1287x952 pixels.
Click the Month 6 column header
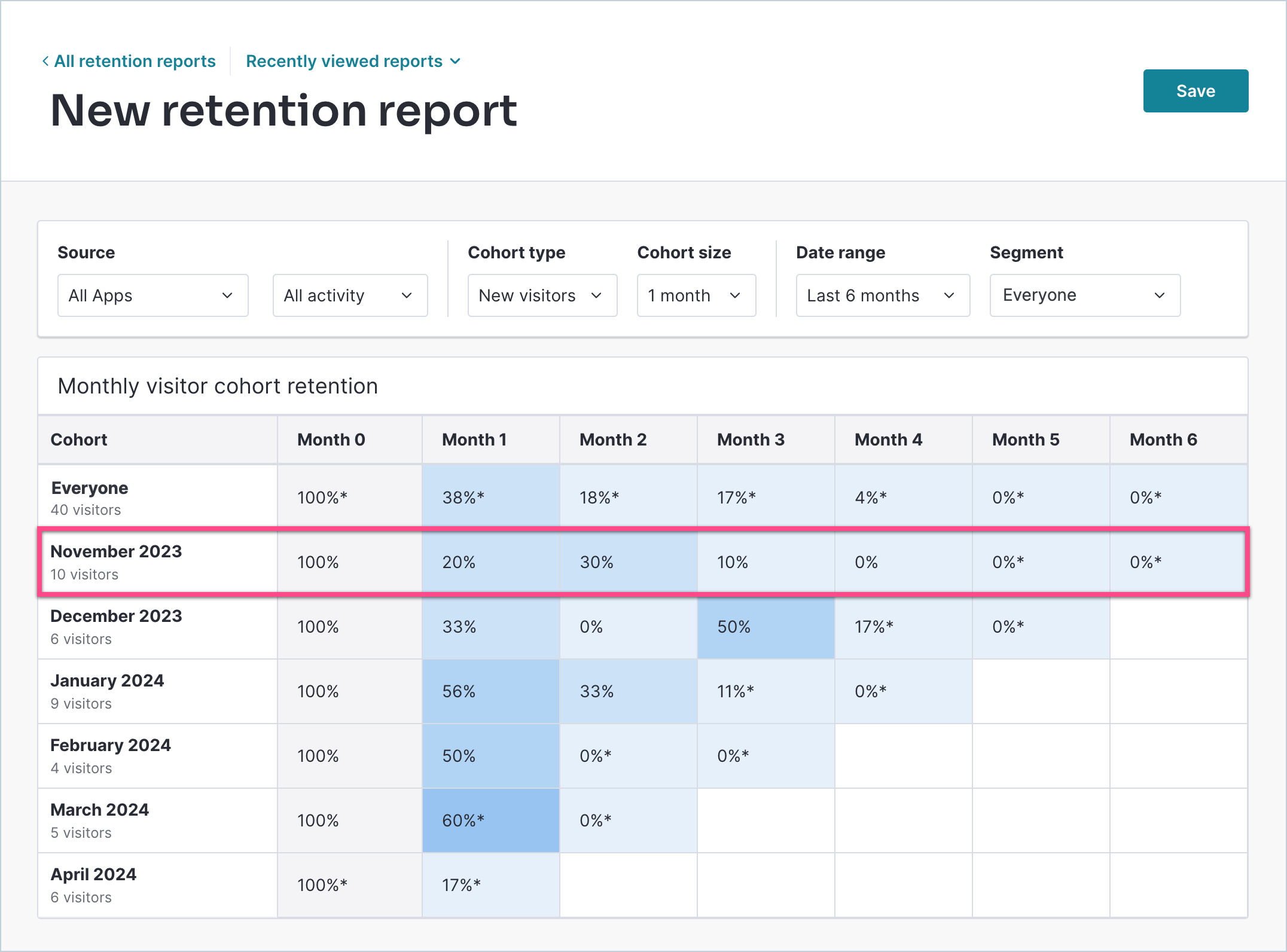coord(1163,440)
